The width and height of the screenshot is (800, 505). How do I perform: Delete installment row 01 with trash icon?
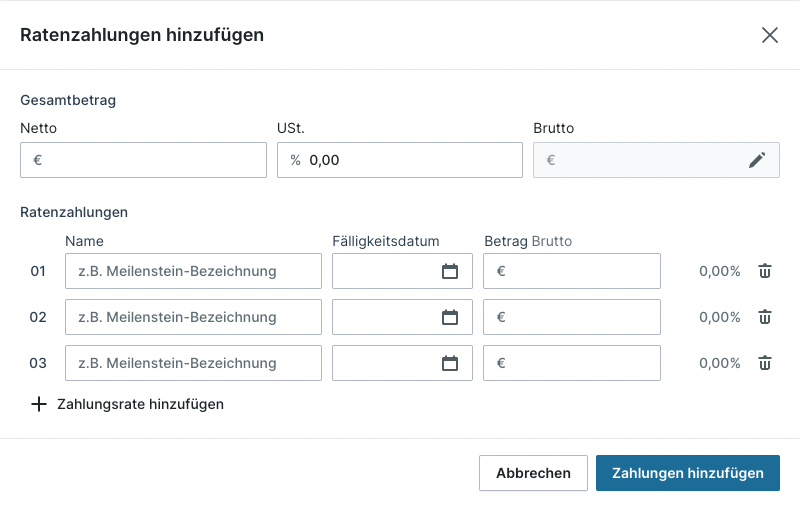point(765,271)
